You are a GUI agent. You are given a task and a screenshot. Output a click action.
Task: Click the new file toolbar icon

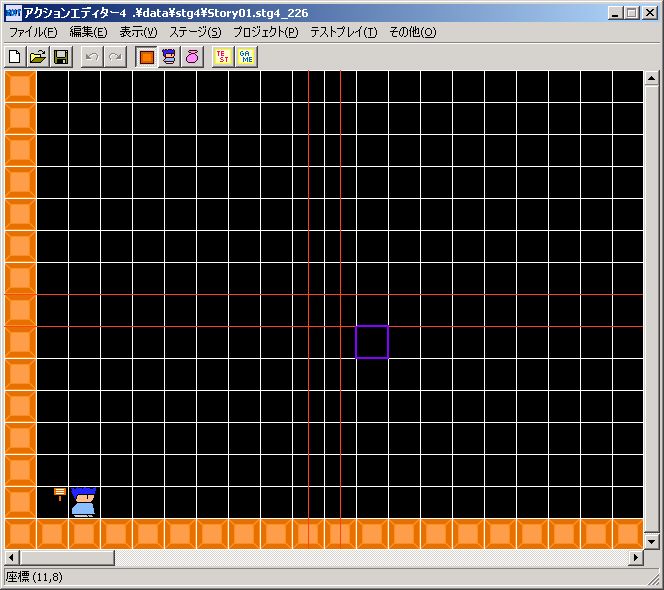point(15,57)
